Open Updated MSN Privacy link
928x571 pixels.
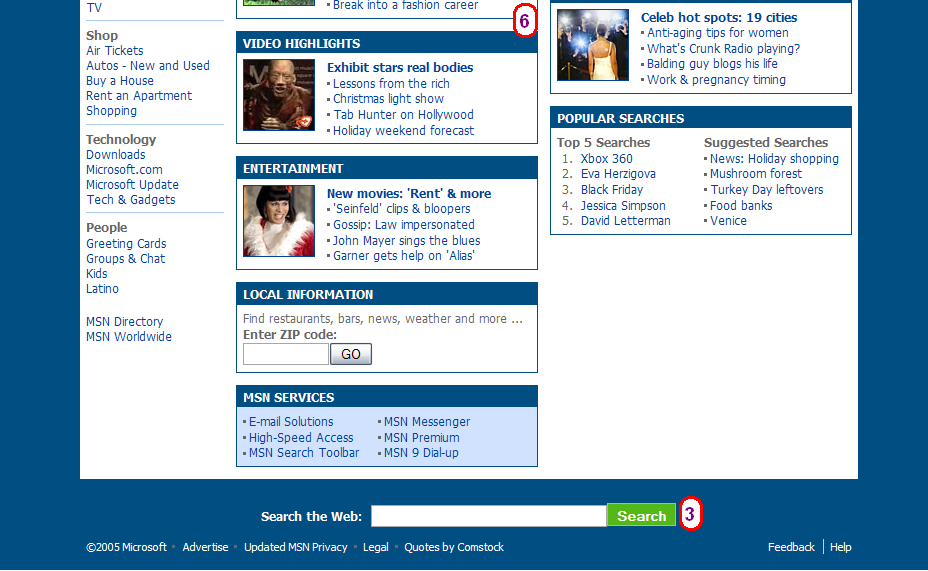(295, 547)
